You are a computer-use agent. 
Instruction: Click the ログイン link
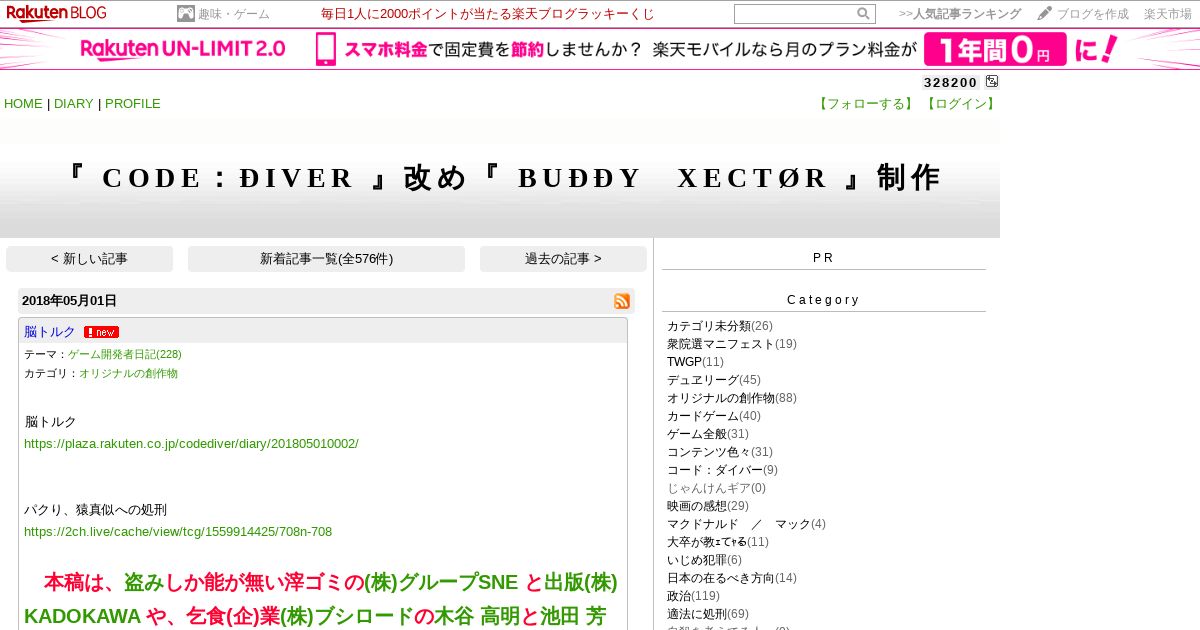point(960,104)
